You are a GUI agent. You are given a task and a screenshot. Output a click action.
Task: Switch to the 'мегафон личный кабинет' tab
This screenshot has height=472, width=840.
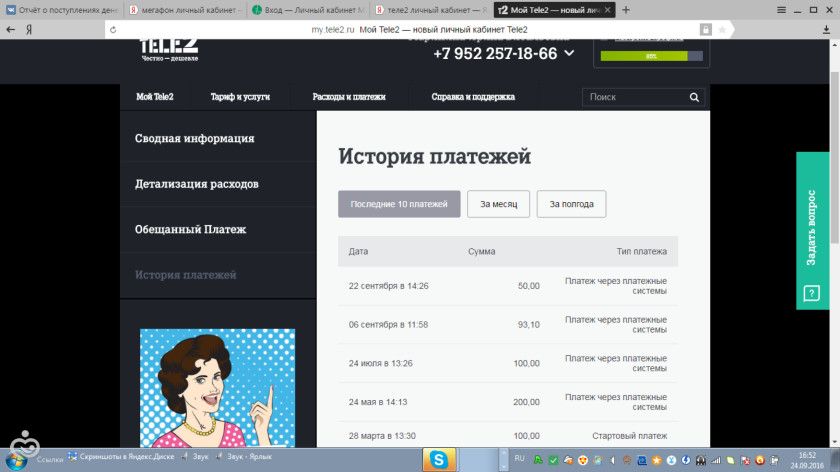(185, 10)
